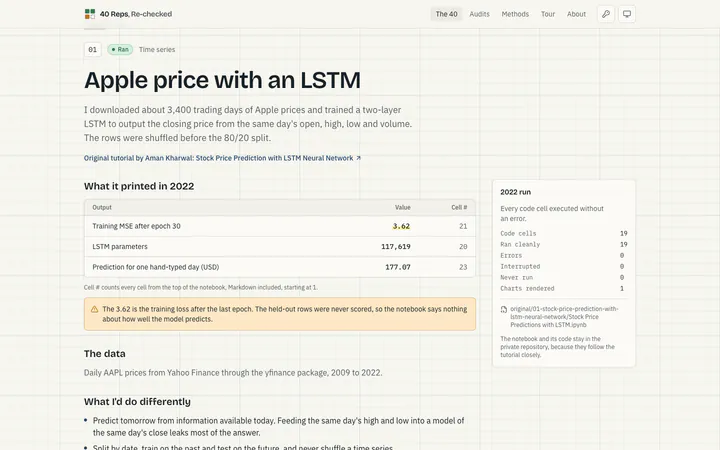Viewport: 720px width, 450px height.
Task: Select the LSTM parameters row label
Action: (x=120, y=247)
